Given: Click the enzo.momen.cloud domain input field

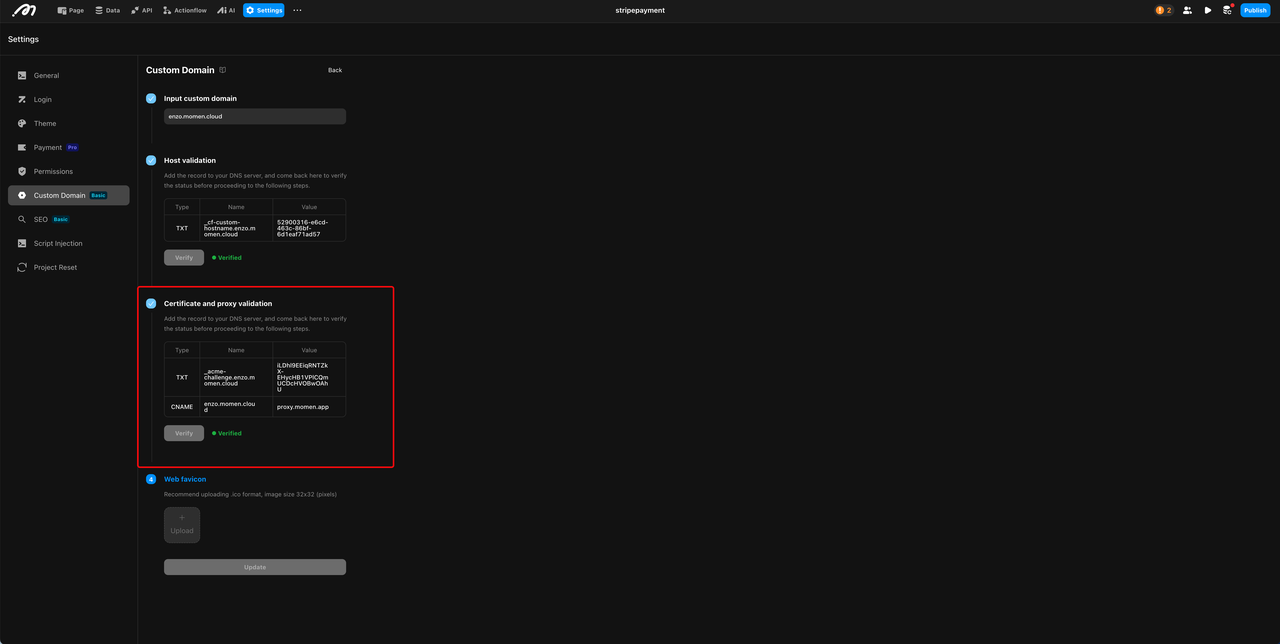Looking at the screenshot, I should click(x=255, y=116).
